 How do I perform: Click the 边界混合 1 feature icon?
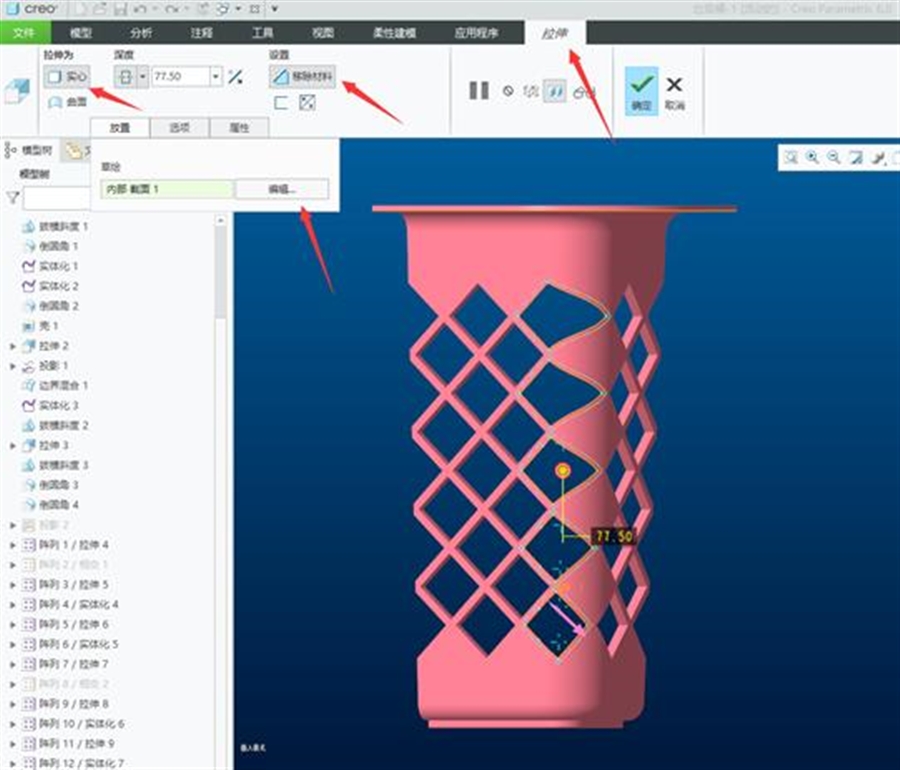[28, 386]
